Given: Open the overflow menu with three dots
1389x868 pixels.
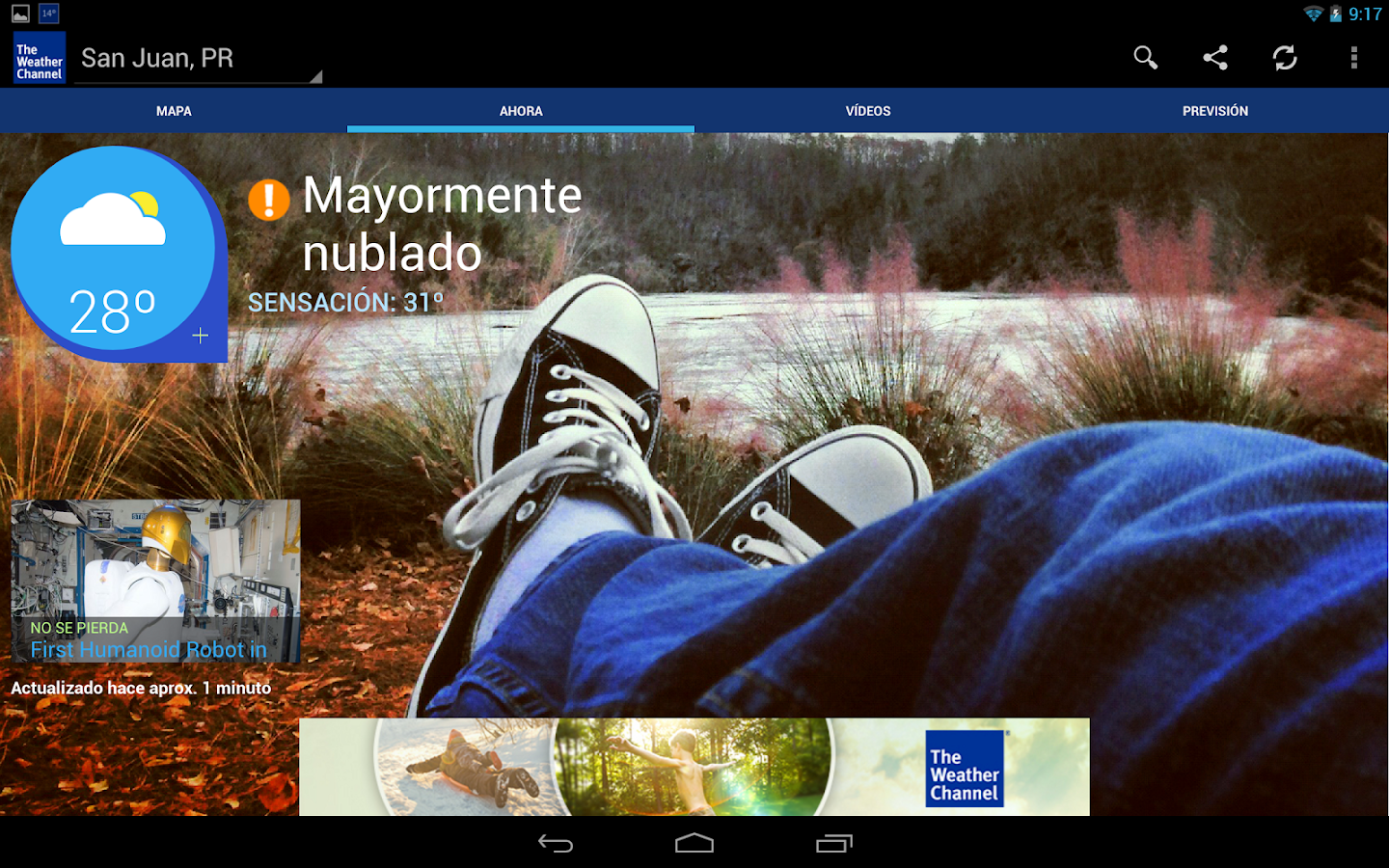Looking at the screenshot, I should (1354, 58).
